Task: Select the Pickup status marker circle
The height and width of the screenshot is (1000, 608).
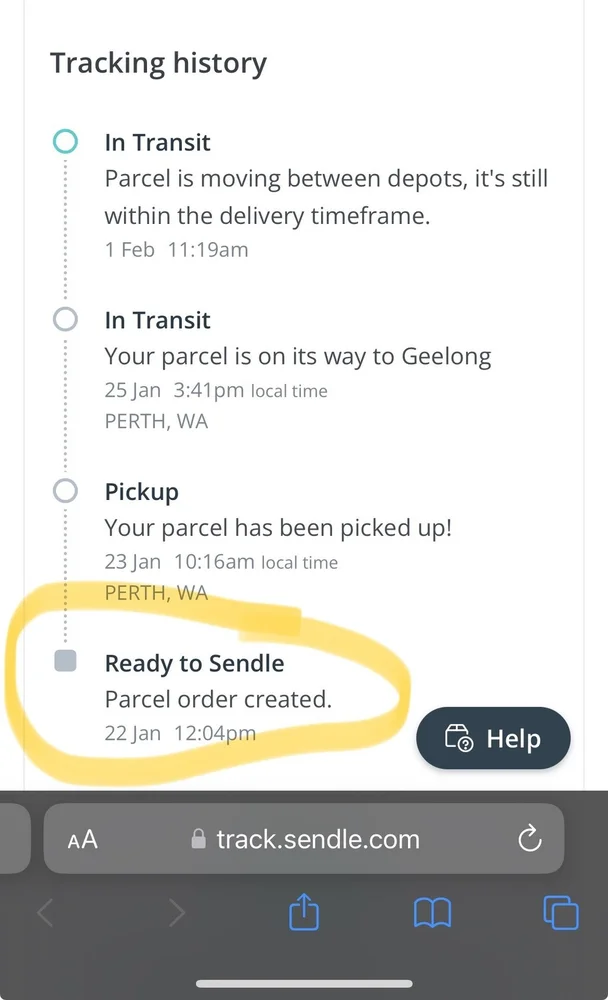Action: click(x=65, y=491)
